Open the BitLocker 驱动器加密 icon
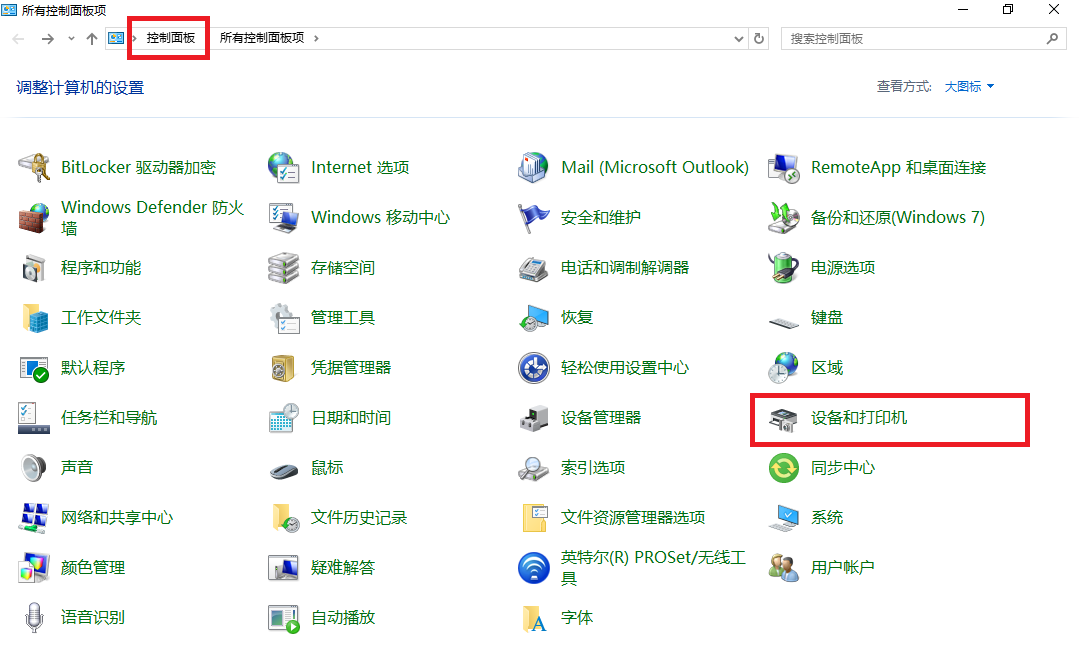 (x=34, y=167)
